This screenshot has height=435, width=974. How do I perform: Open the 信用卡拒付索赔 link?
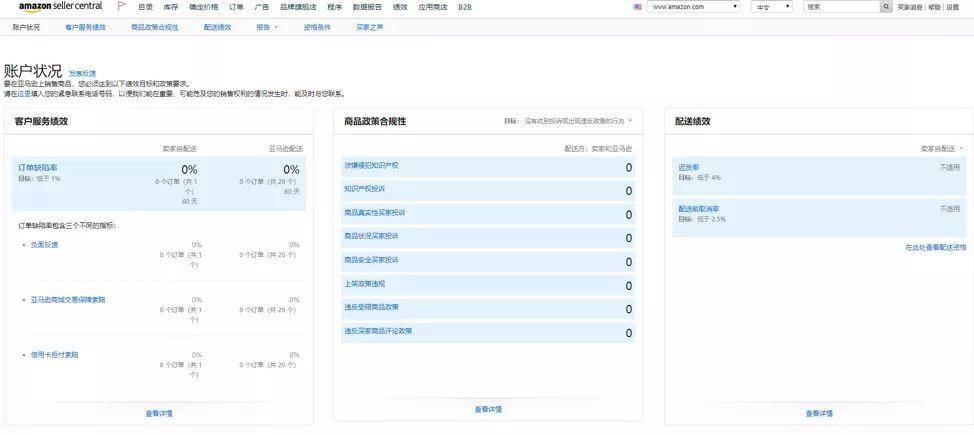[x=54, y=354]
